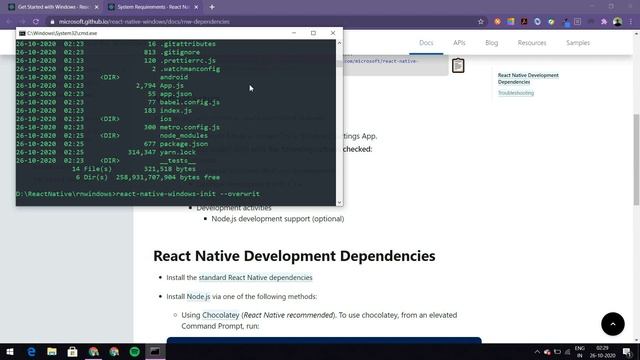This screenshot has height=360, width=640.
Task: Switch to Command Prompt taskbar icon
Action: pyautogui.click(x=155, y=351)
